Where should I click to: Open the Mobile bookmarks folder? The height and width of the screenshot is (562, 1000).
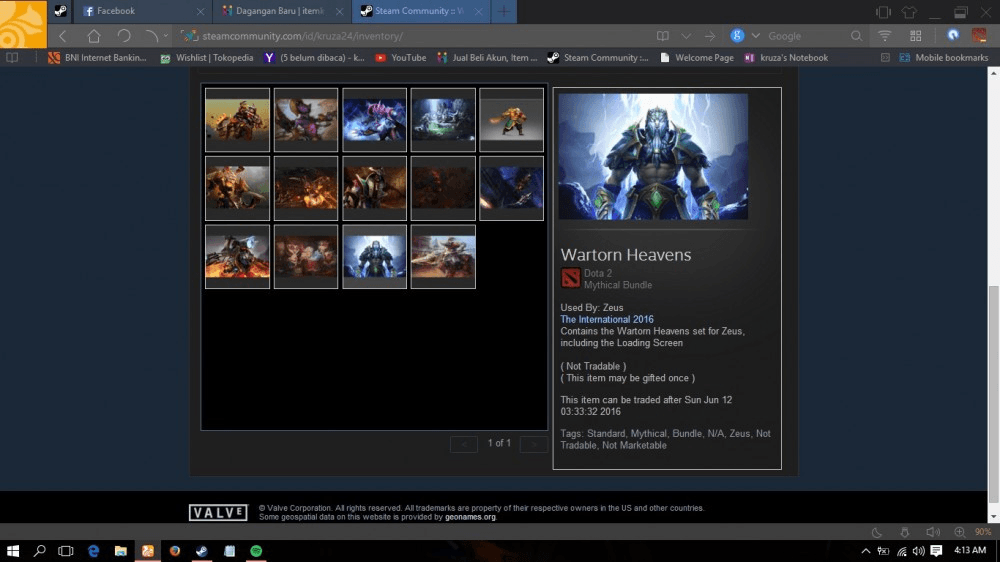[x=944, y=57]
